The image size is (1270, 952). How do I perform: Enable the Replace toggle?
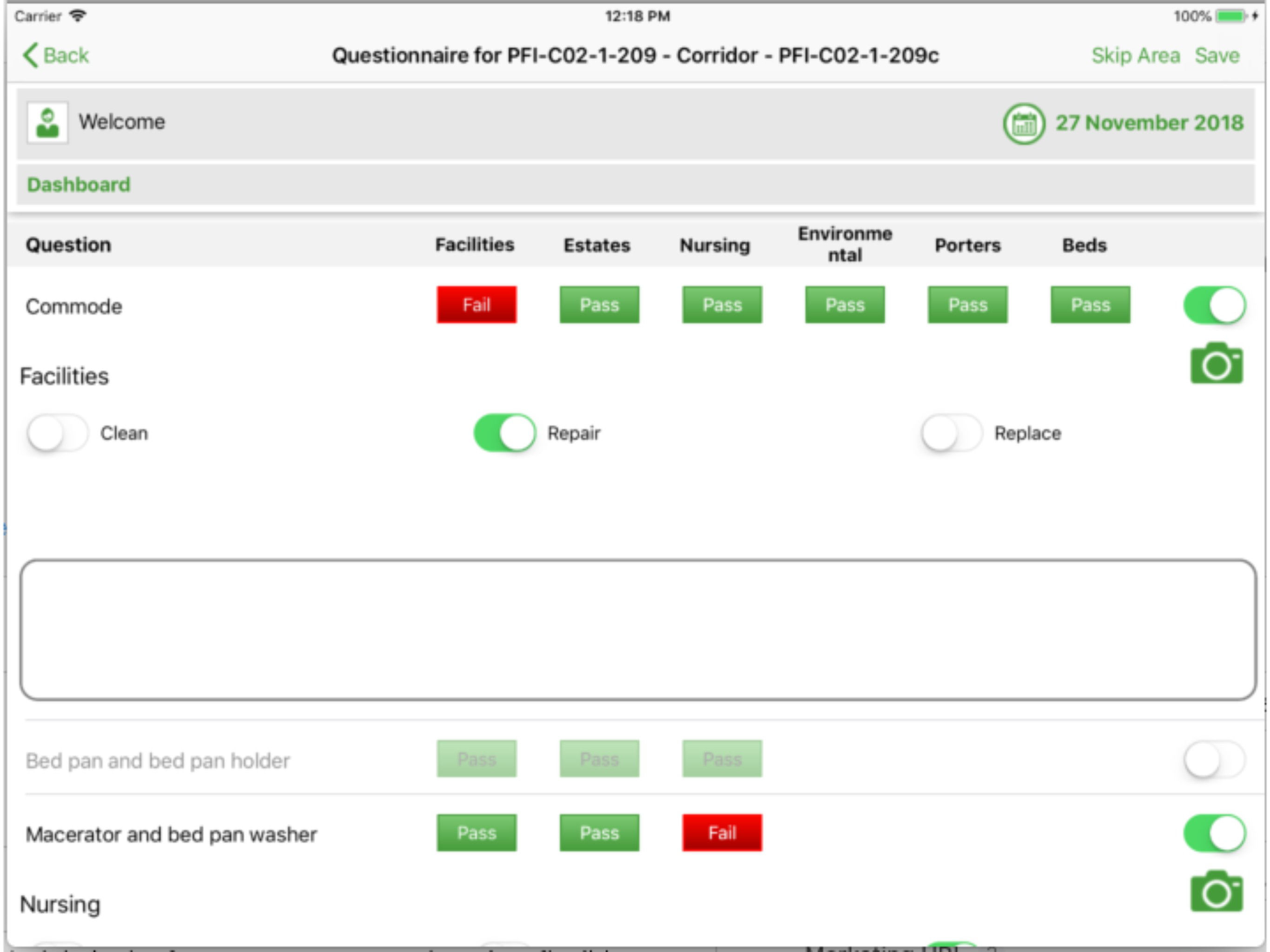952,433
